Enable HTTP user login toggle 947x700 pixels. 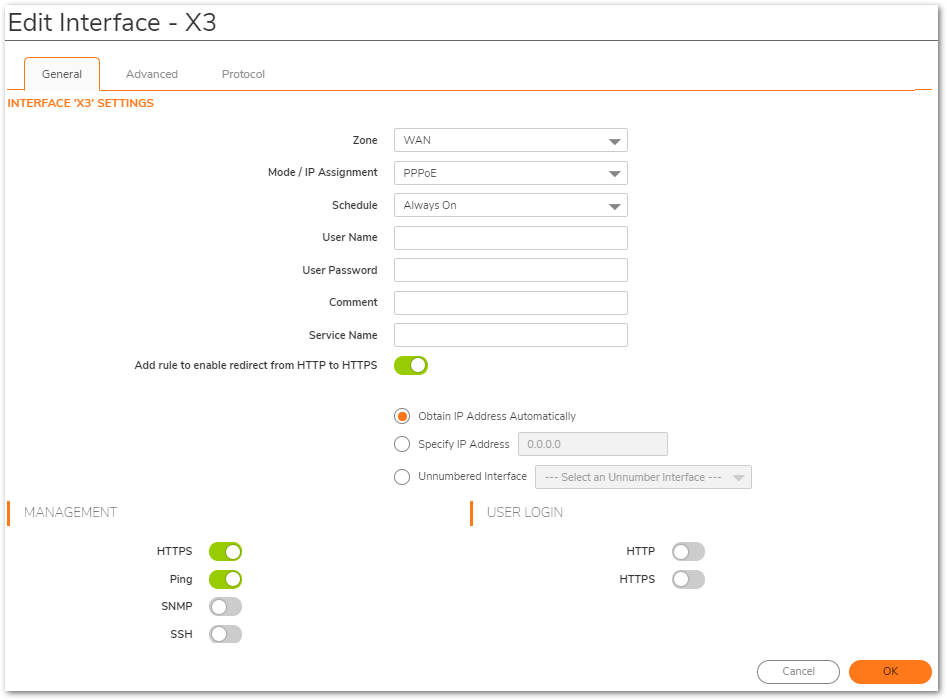coord(688,552)
